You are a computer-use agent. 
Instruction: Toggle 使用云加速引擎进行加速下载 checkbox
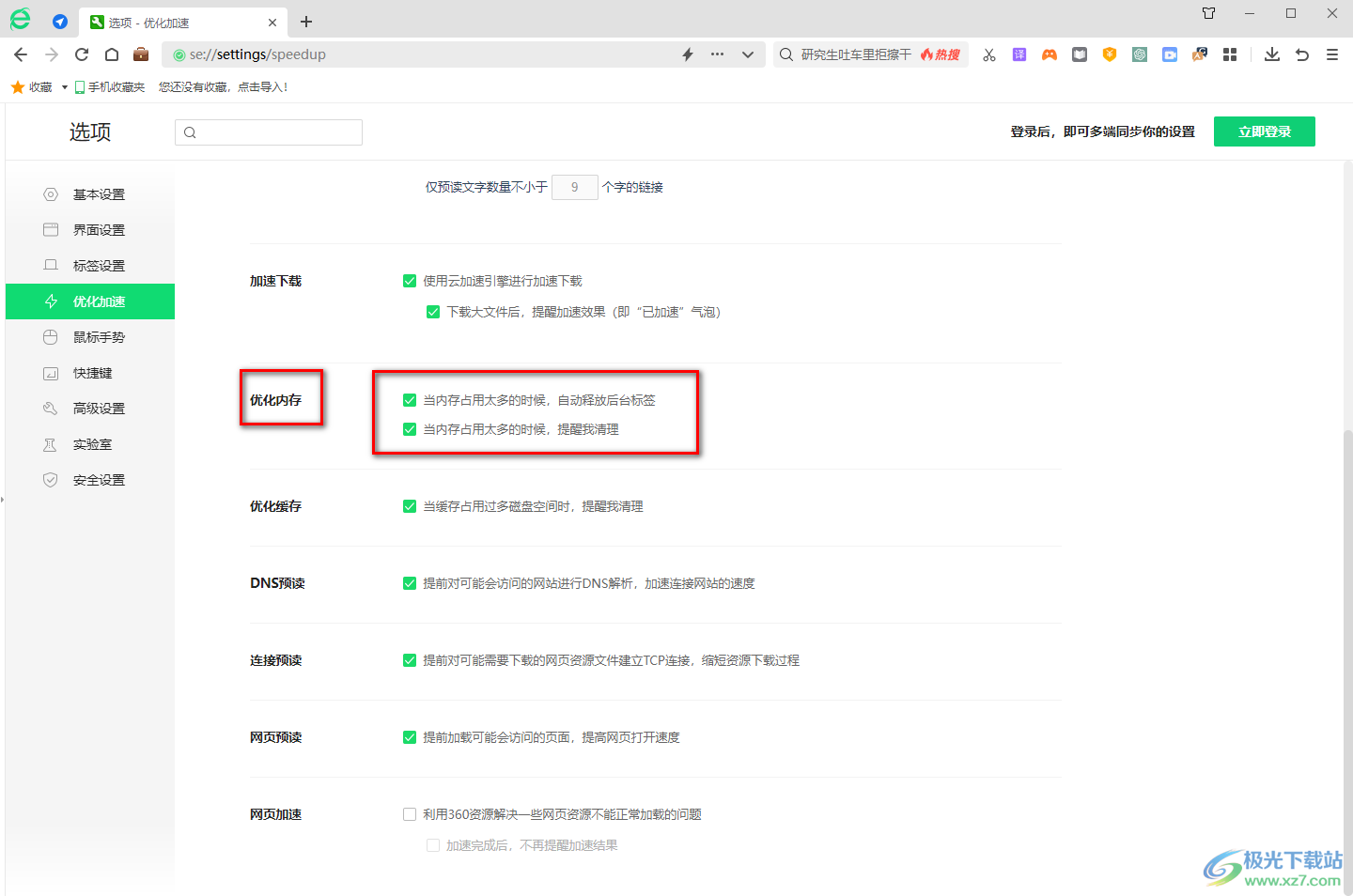[410, 281]
